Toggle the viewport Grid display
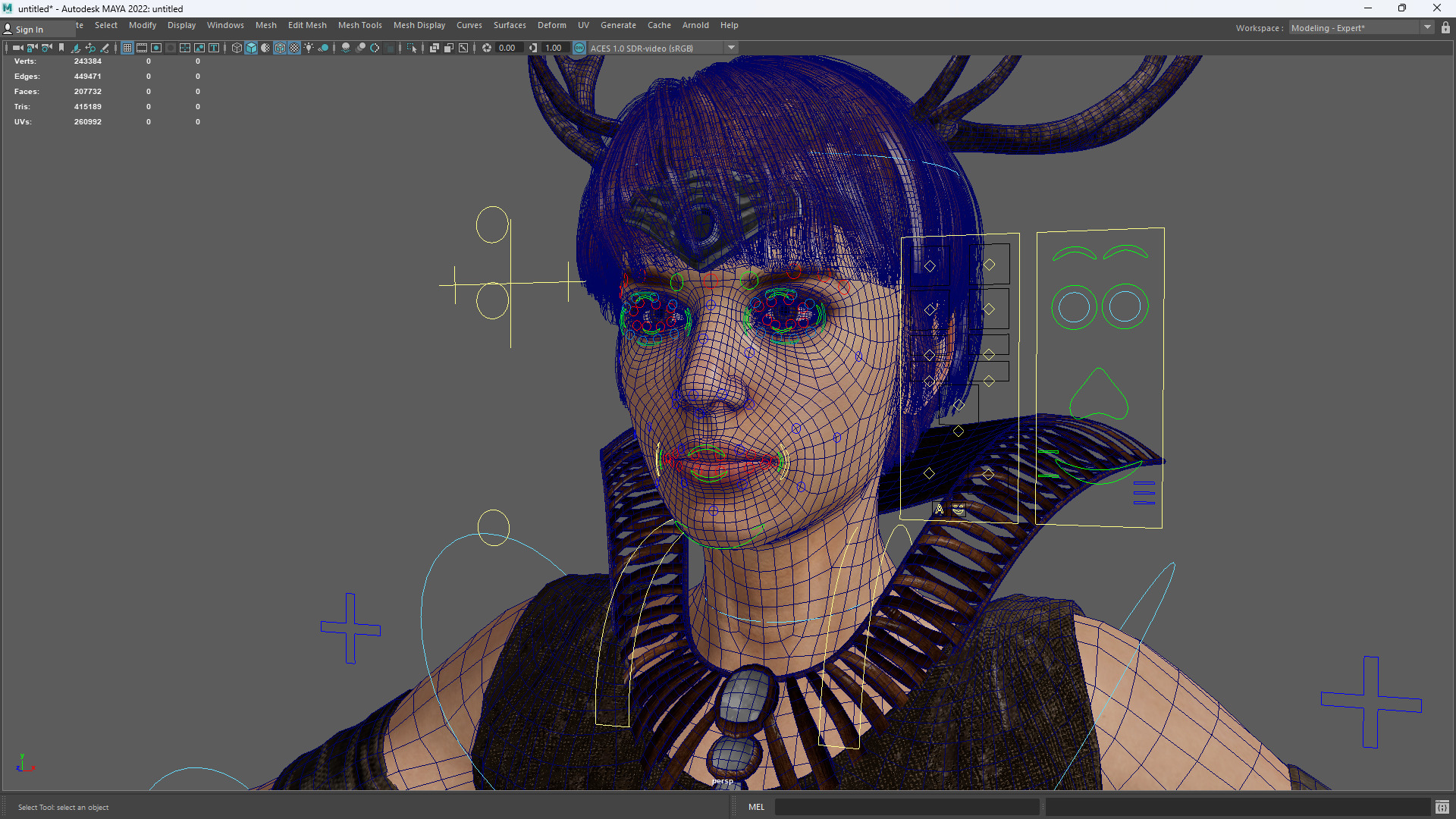Screen dimensions: 1456x819 pyautogui.click(x=127, y=48)
